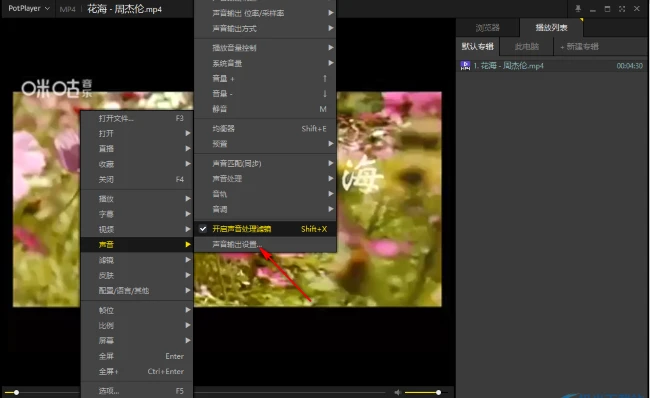Select the 默认专辑 album tab

coord(478,46)
